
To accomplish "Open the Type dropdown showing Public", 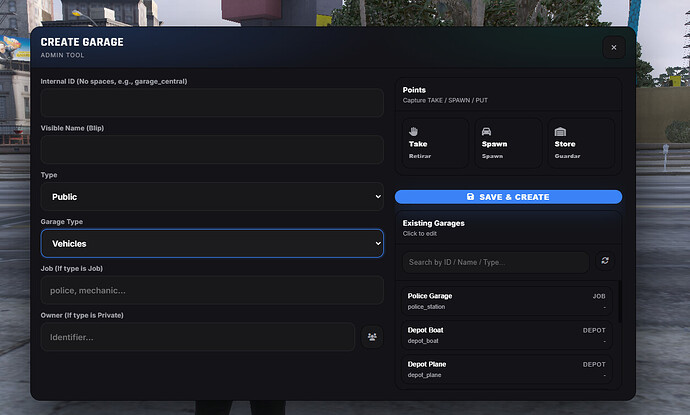I will [211, 197].
